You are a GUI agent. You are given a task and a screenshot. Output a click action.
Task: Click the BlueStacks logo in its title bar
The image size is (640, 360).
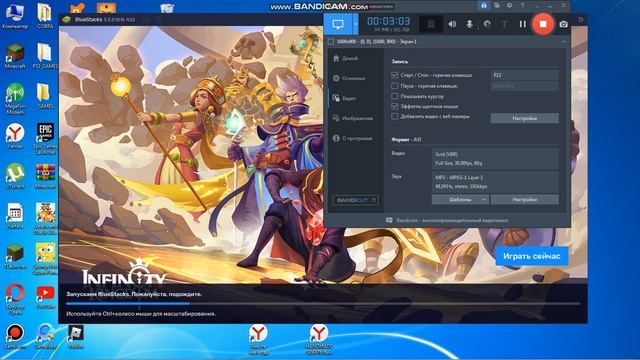66,19
